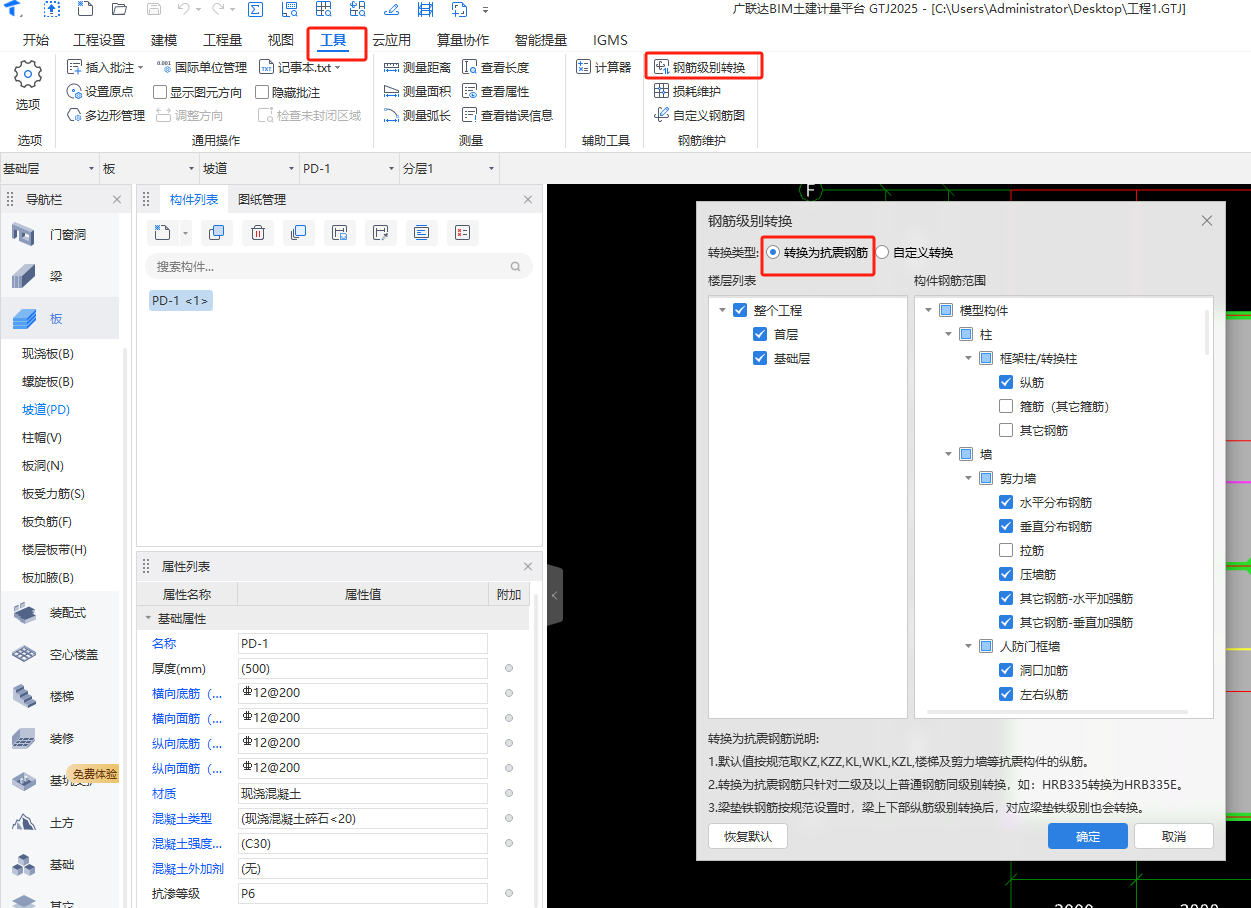Switch to the 工程设置 ribbon tab

pos(99,40)
